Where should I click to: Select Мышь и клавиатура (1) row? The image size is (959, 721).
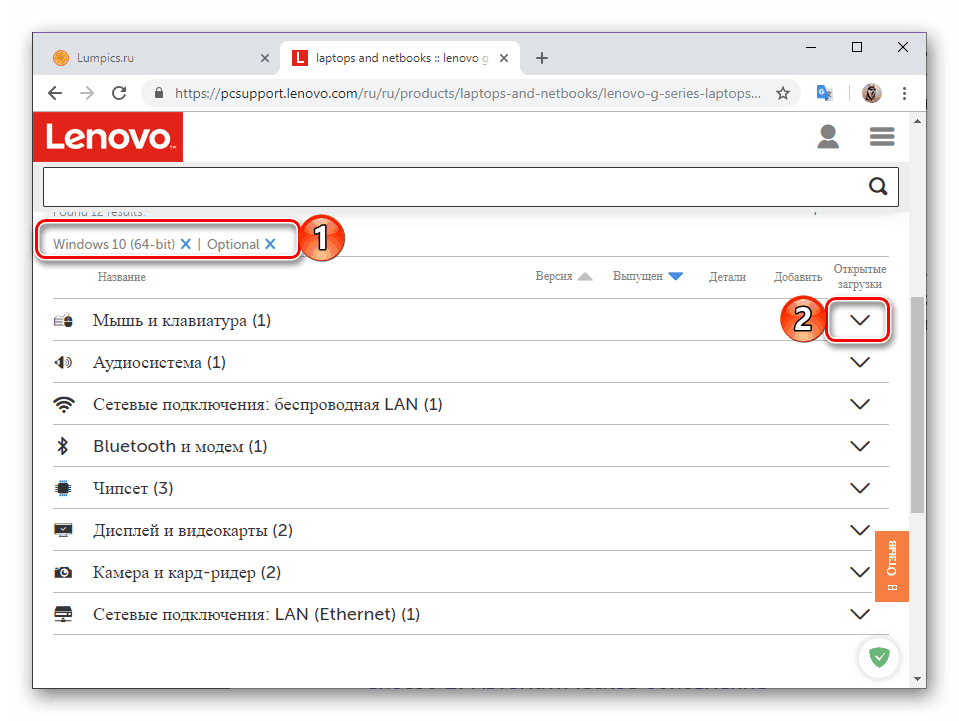point(470,320)
